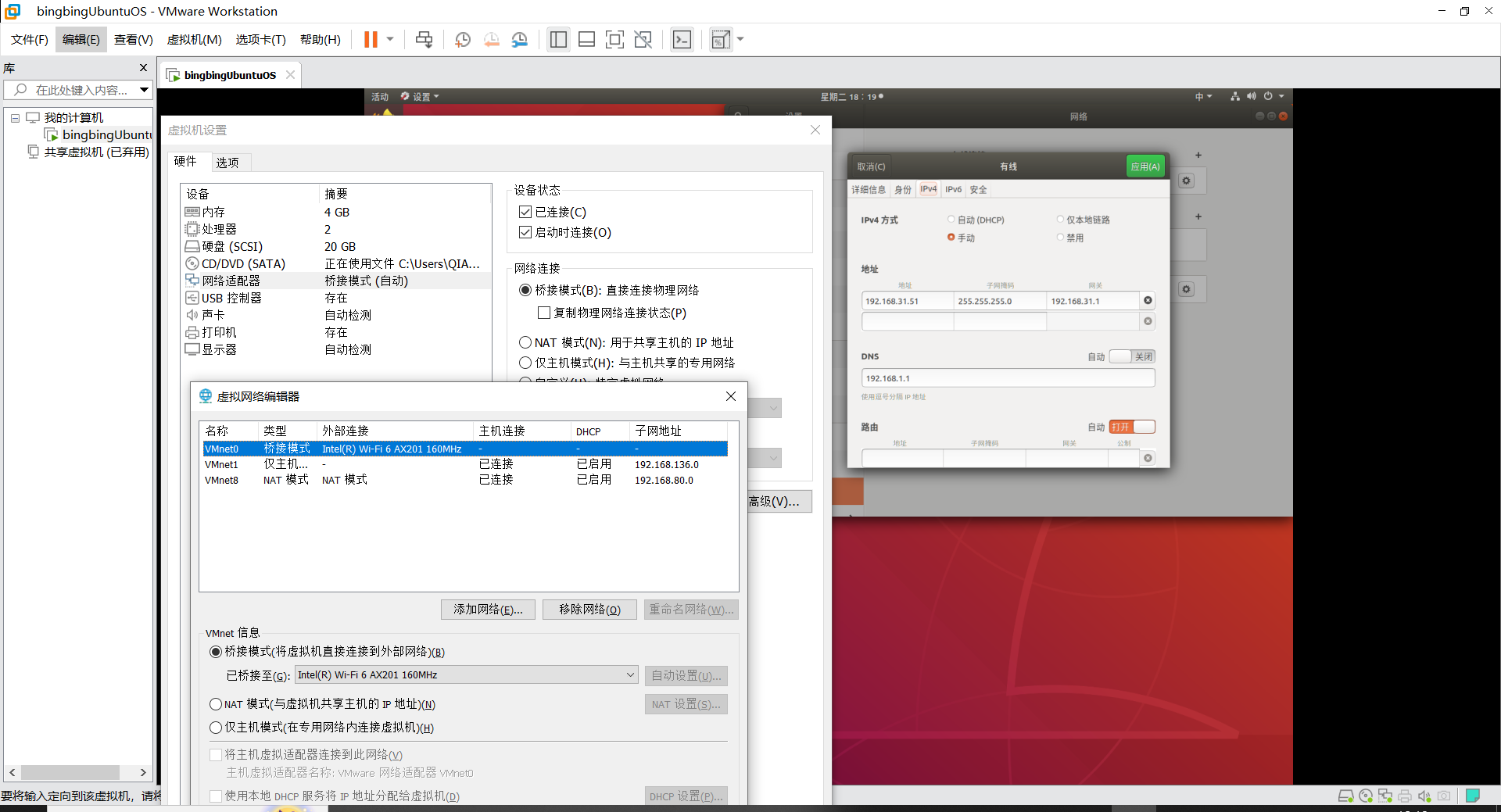Toggle Connect at power on (启动时连接) checkbox

click(525, 232)
